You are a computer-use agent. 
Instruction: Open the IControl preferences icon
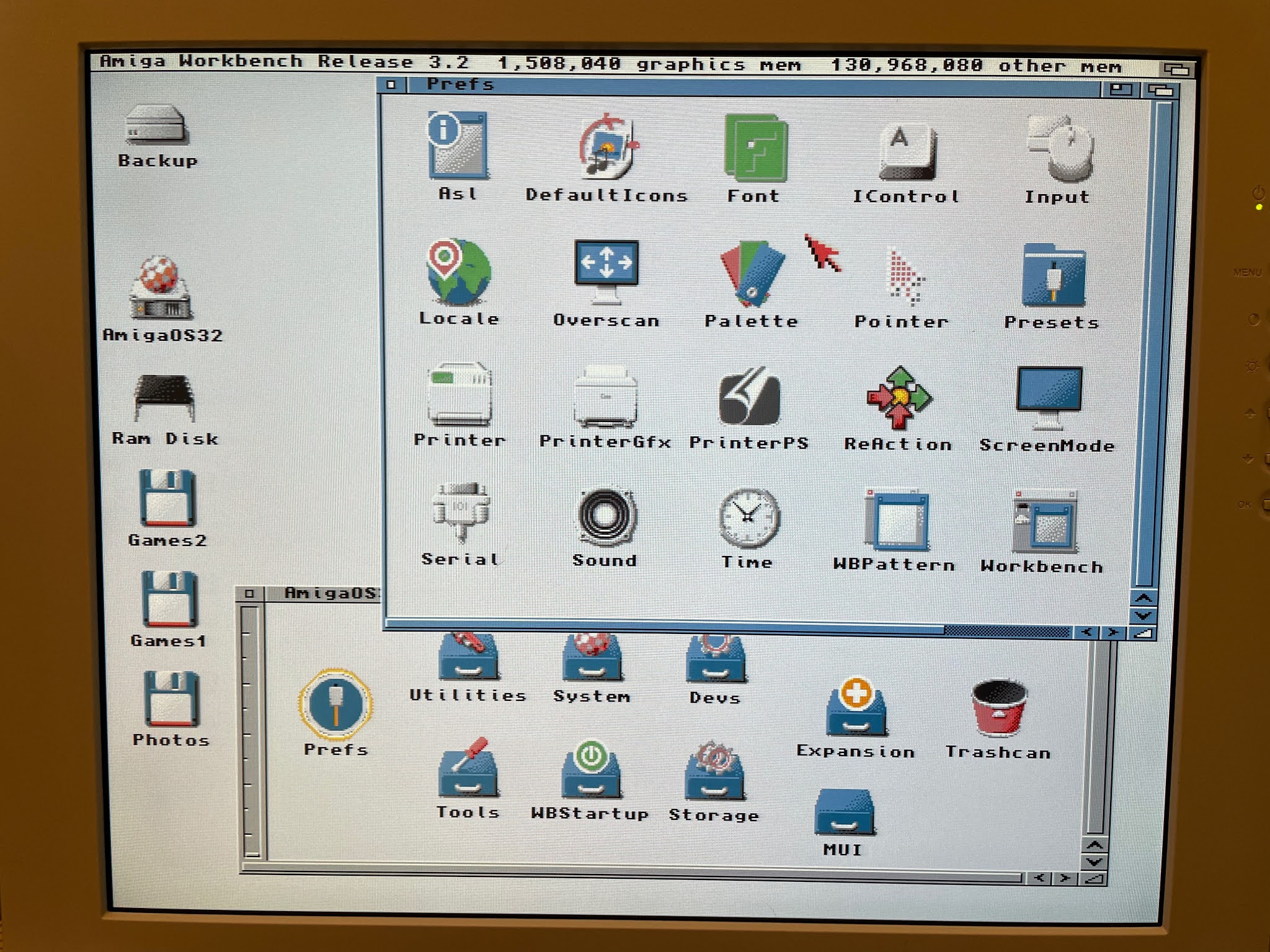tap(907, 151)
